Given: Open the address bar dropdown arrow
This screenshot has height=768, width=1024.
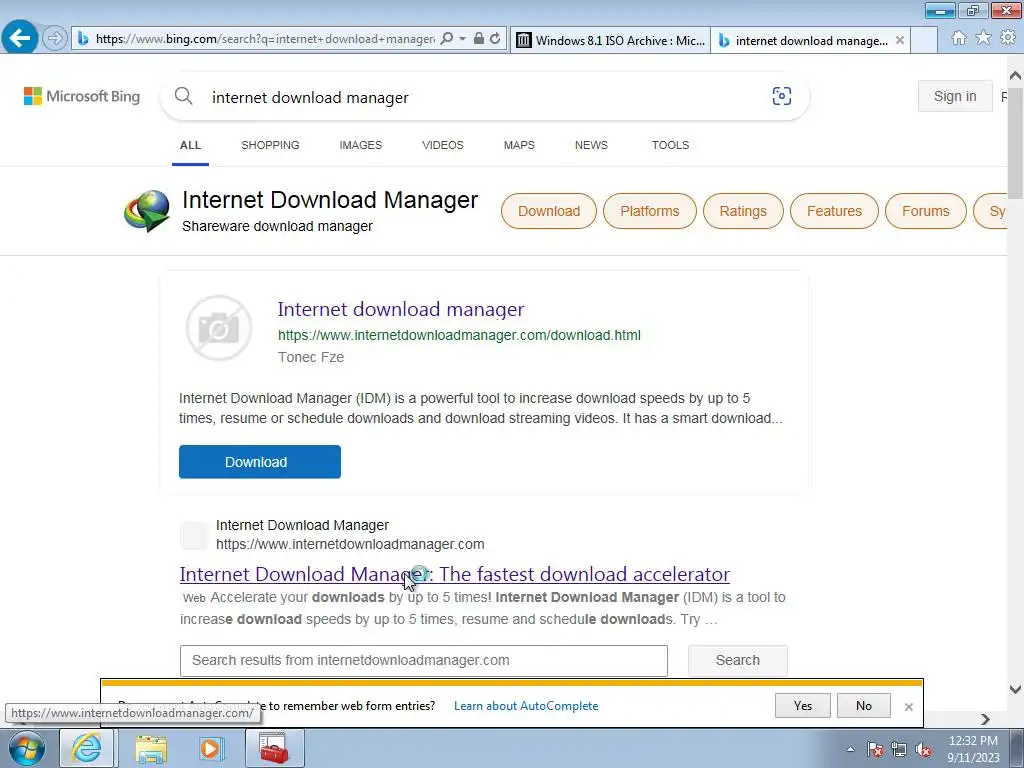Looking at the screenshot, I should tap(462, 39).
